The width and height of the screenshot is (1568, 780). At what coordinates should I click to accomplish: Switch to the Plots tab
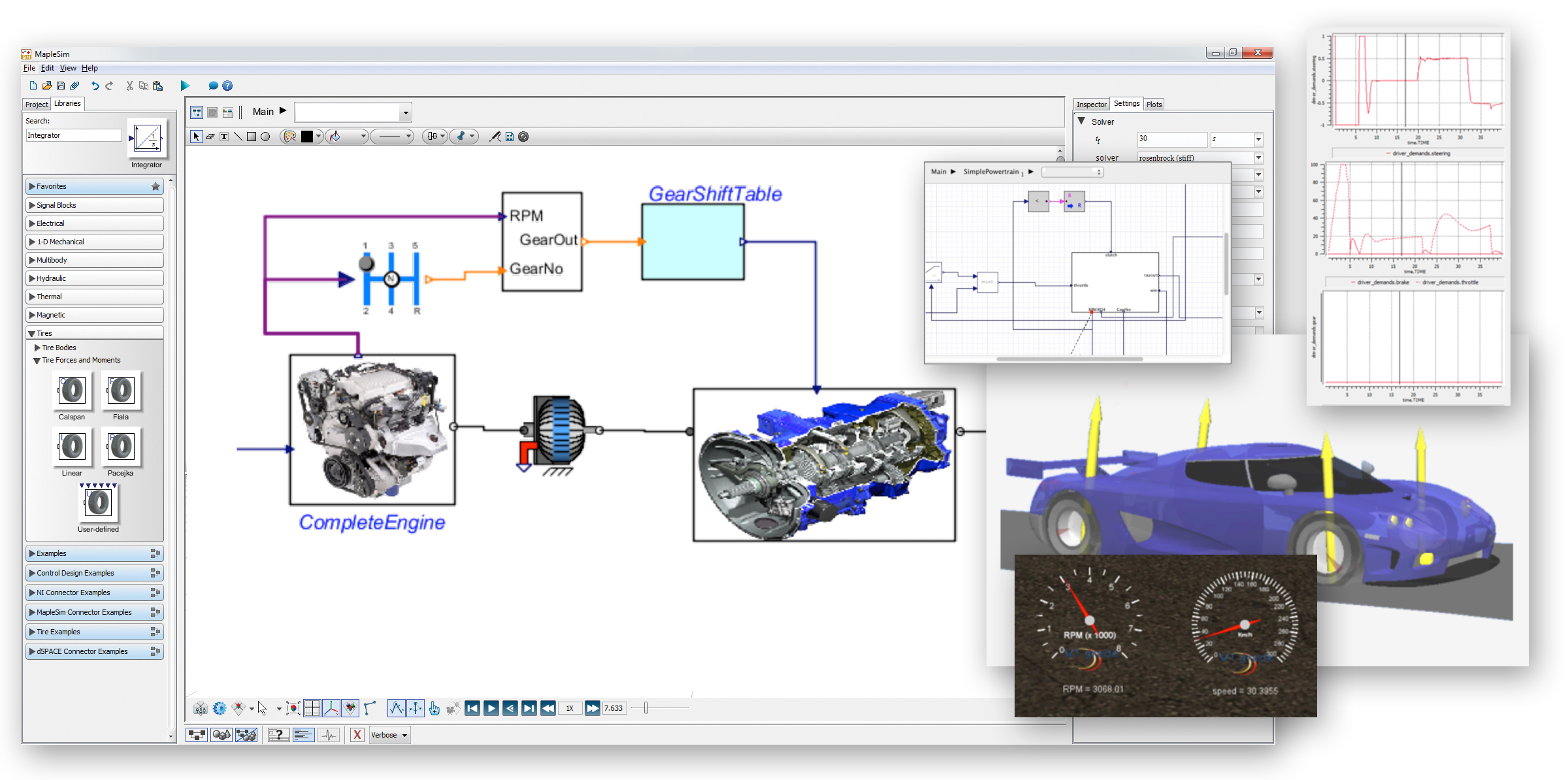click(1154, 105)
